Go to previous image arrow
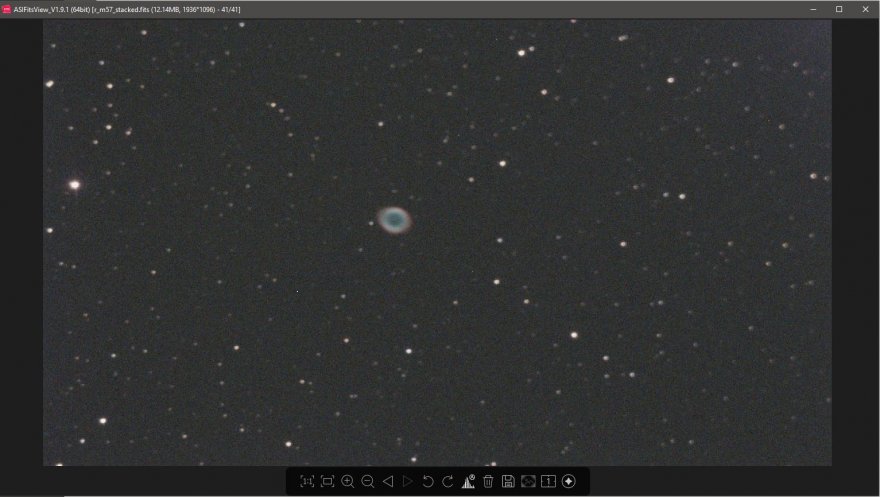This screenshot has width=880, height=497. (388, 481)
